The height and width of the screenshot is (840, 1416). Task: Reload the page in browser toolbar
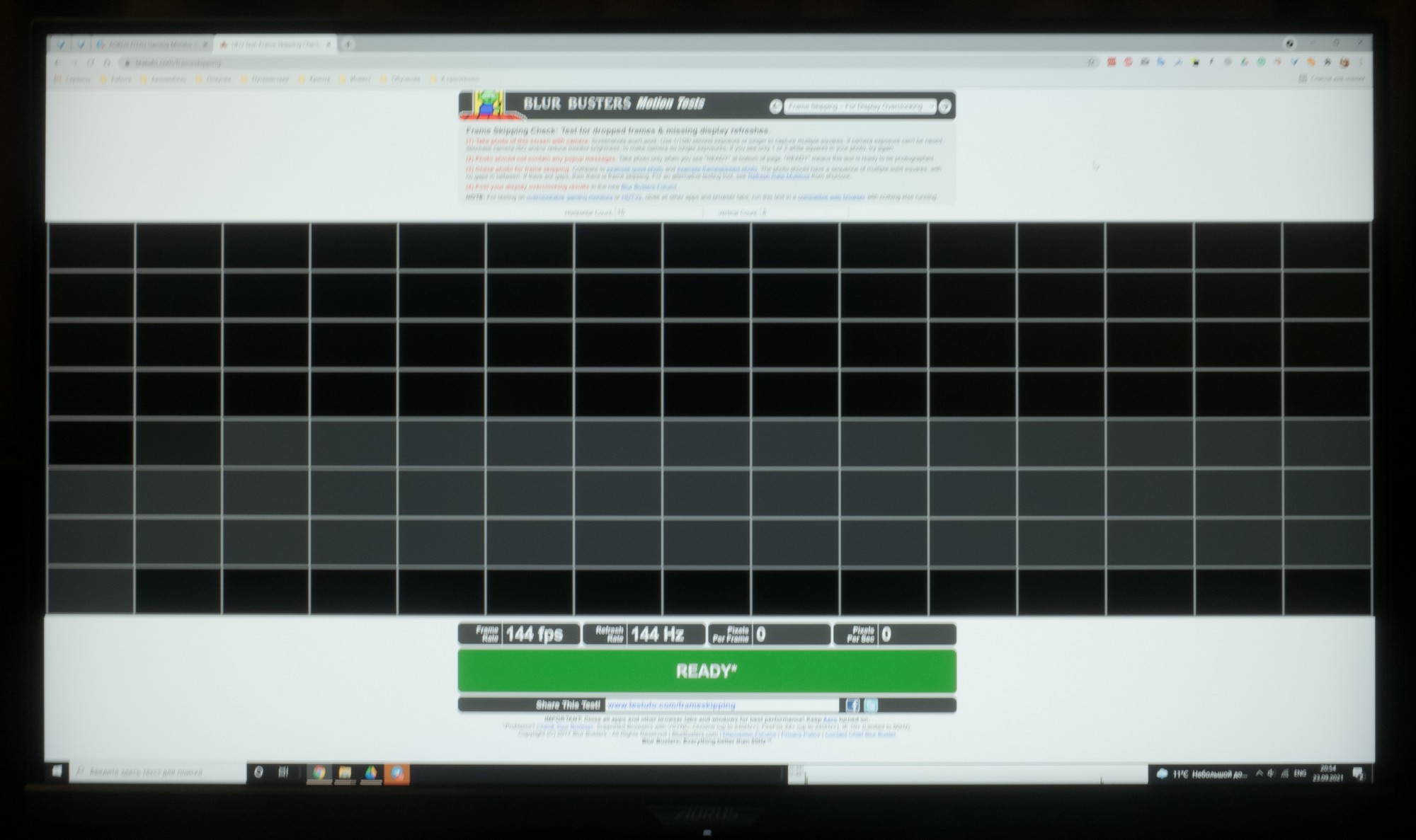[91, 62]
